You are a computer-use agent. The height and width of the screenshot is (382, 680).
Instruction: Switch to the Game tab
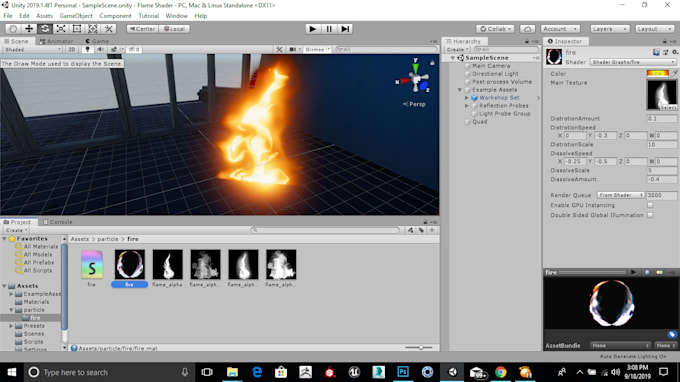pyautogui.click(x=97, y=41)
